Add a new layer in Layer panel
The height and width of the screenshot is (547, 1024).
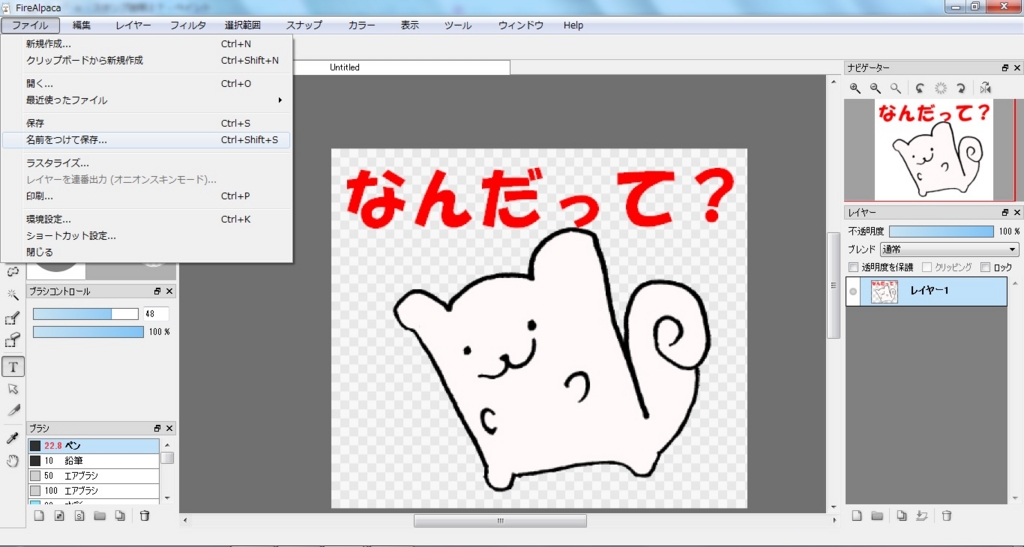coord(857,516)
